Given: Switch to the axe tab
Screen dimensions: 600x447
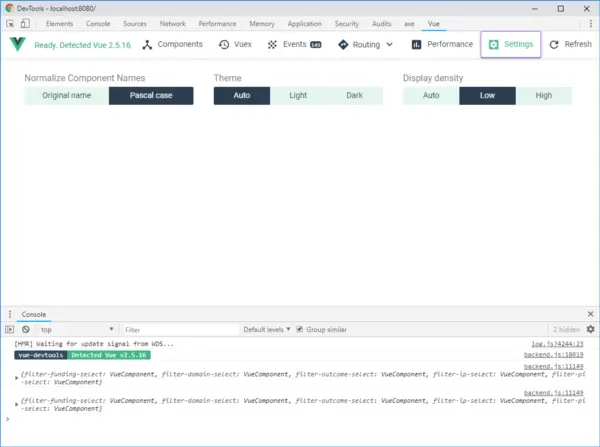Looking at the screenshot, I should [x=409, y=24].
